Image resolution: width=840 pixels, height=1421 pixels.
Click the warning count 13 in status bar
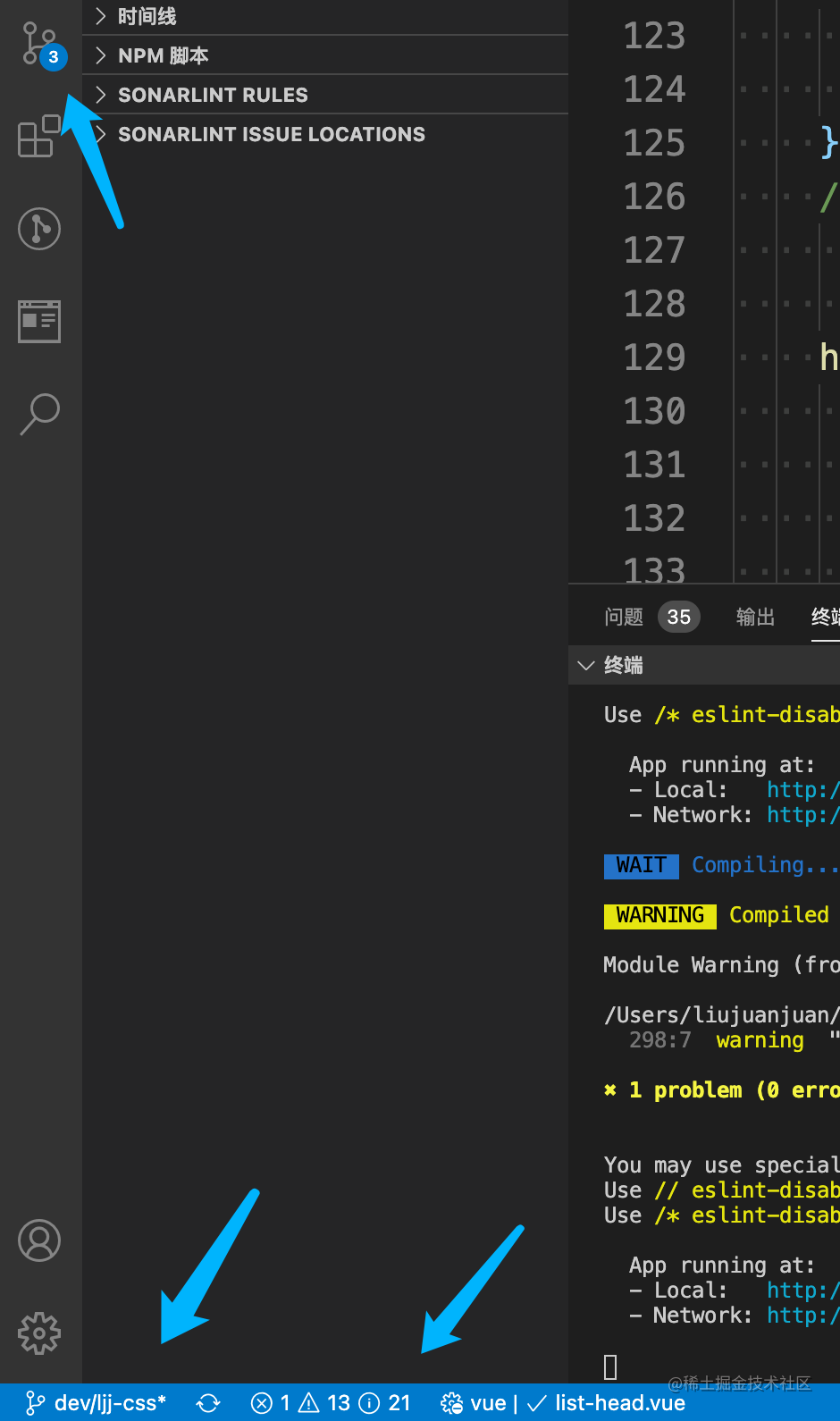pos(324,1403)
